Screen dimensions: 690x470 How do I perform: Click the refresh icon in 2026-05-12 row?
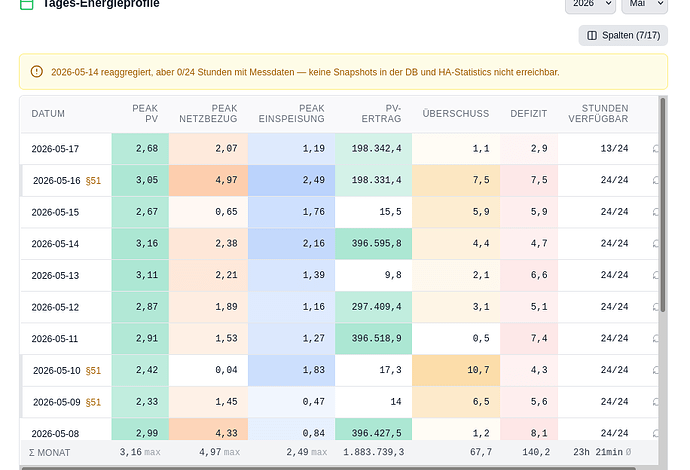coord(656,307)
